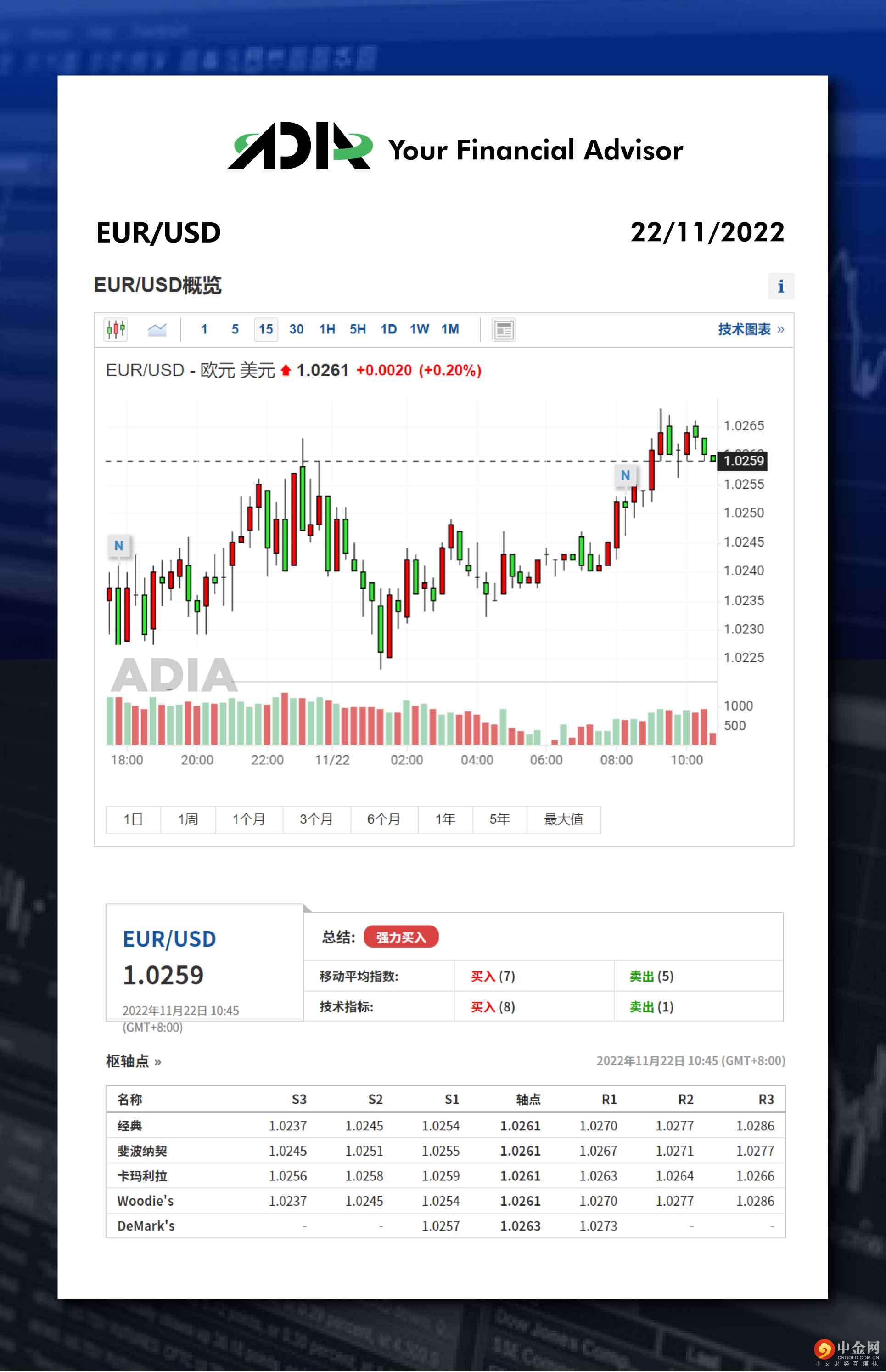The width and height of the screenshot is (886, 1372).
Task: Click the red up arrow beside 1.0261
Action: click(286, 370)
